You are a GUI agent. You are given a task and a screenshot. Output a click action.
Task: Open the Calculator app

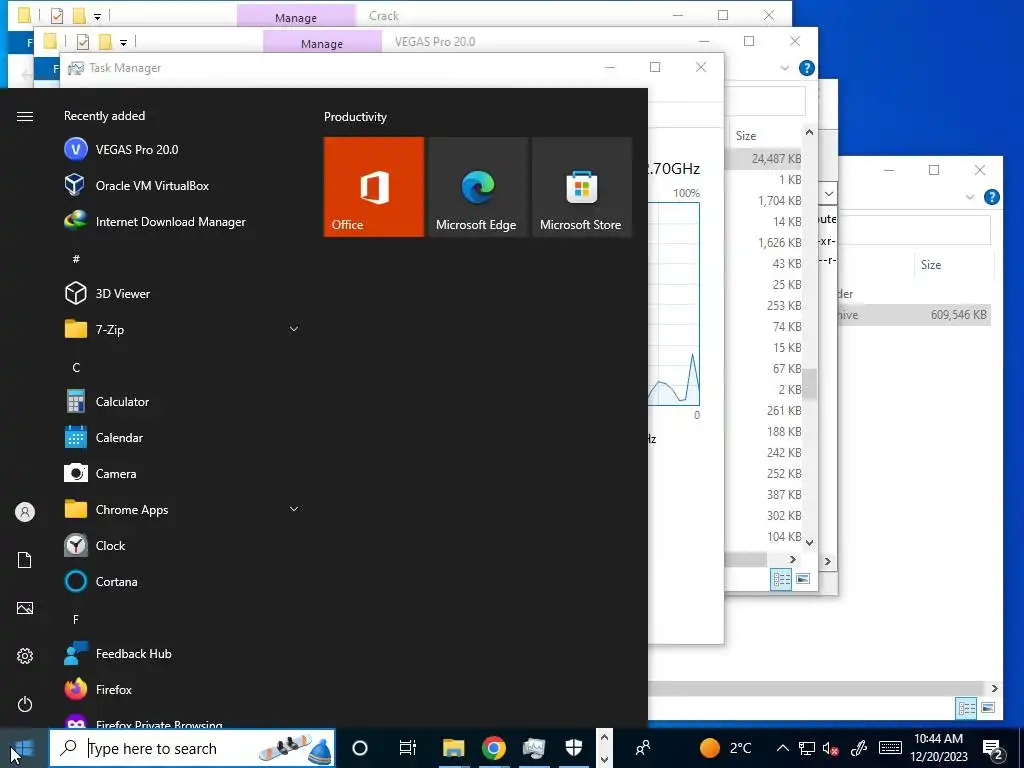tap(106, 402)
